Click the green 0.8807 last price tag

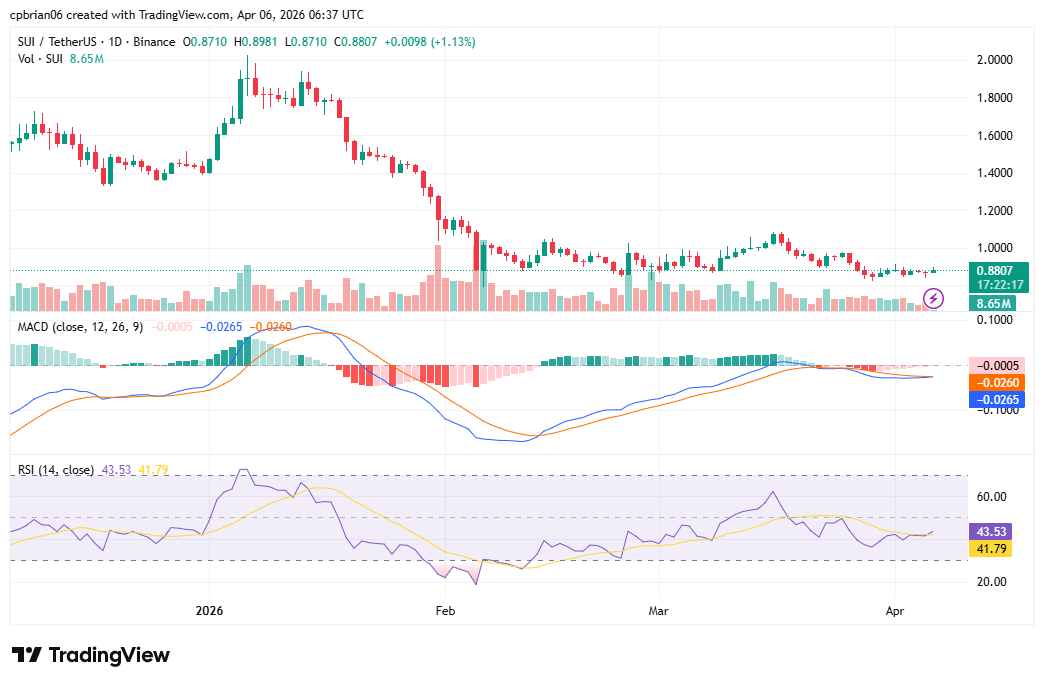click(x=992, y=270)
